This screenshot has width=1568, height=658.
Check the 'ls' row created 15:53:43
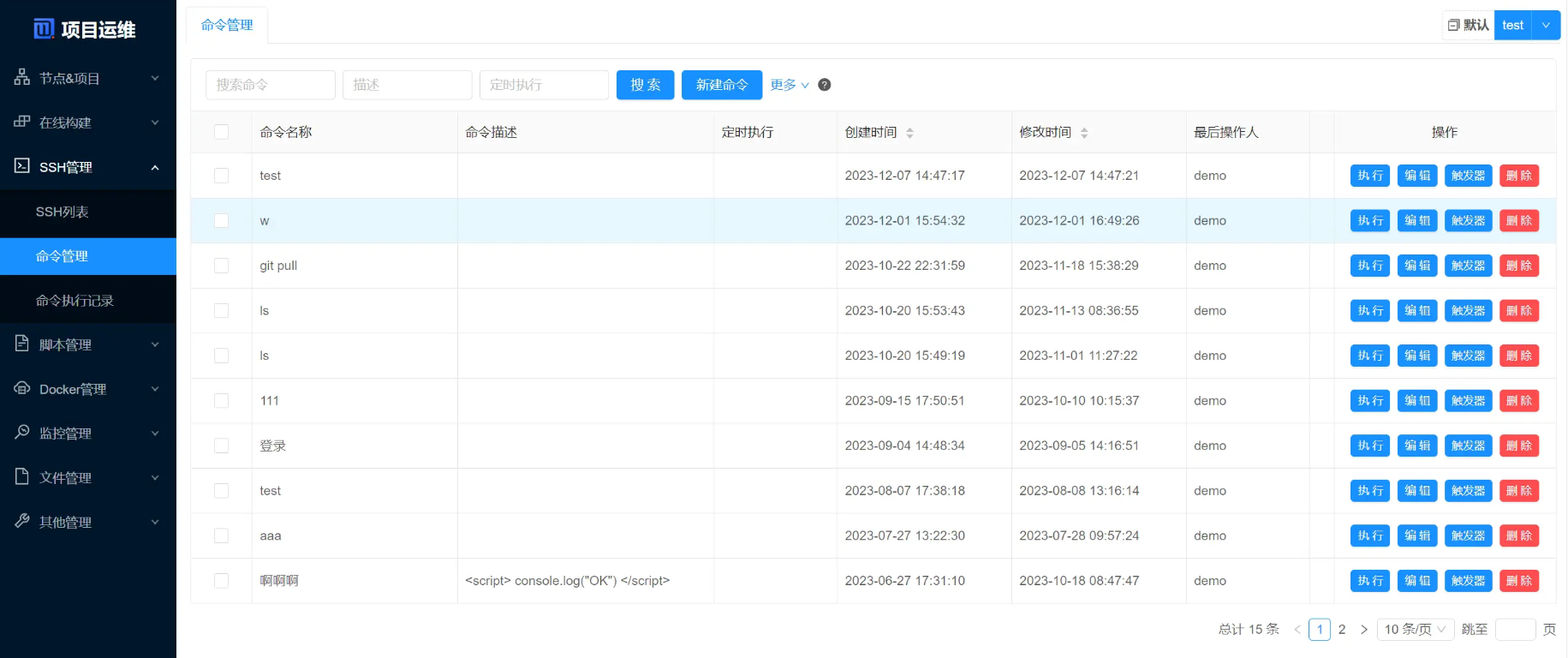point(222,311)
